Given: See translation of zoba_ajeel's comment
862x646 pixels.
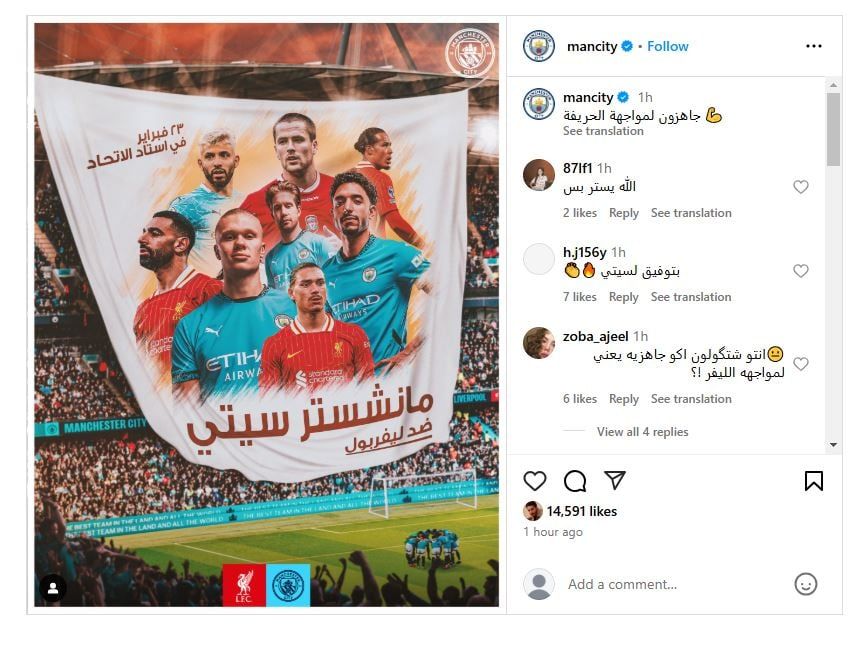Looking at the screenshot, I should (691, 399).
